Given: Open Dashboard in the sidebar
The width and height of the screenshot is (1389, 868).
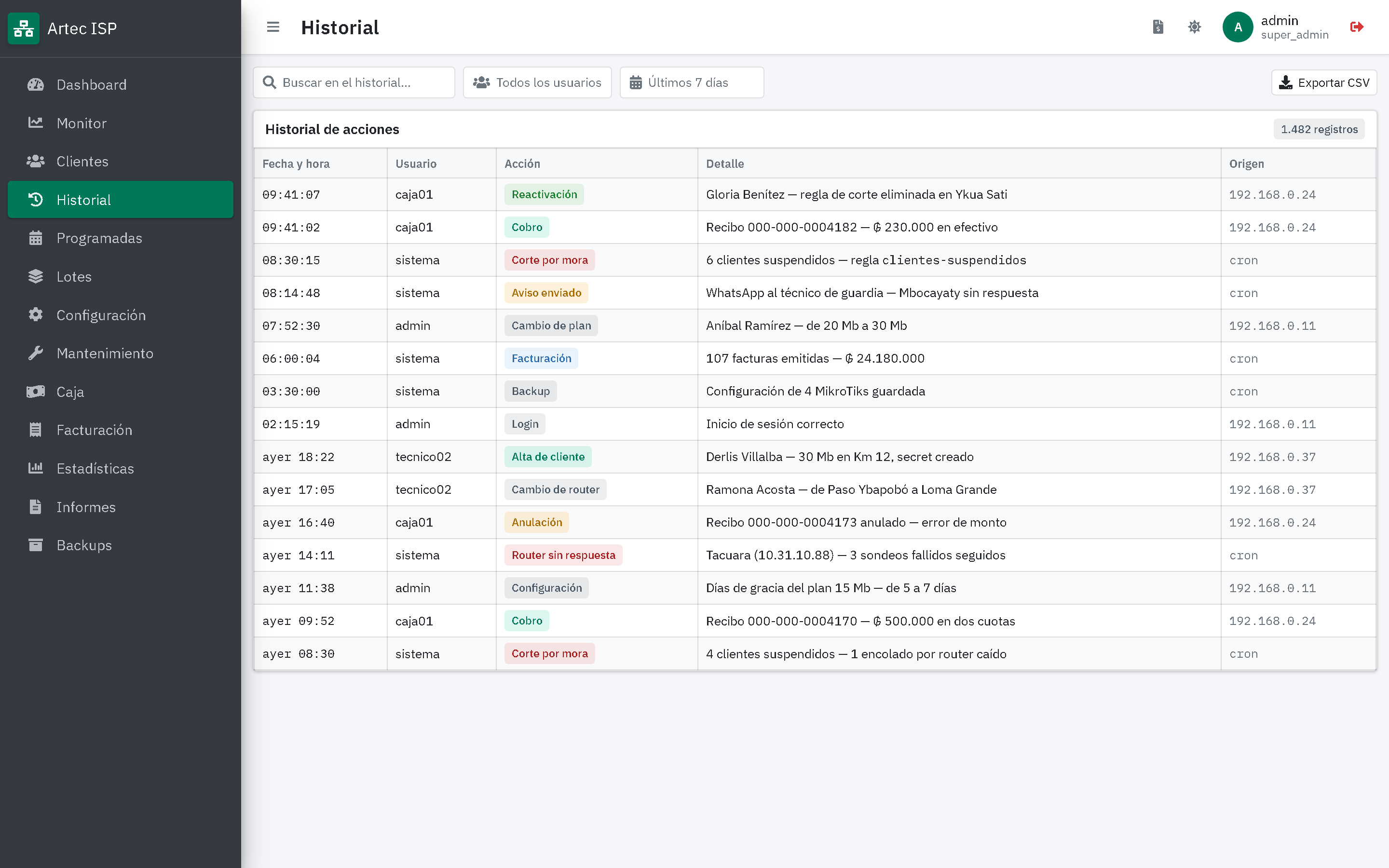Looking at the screenshot, I should (121, 85).
